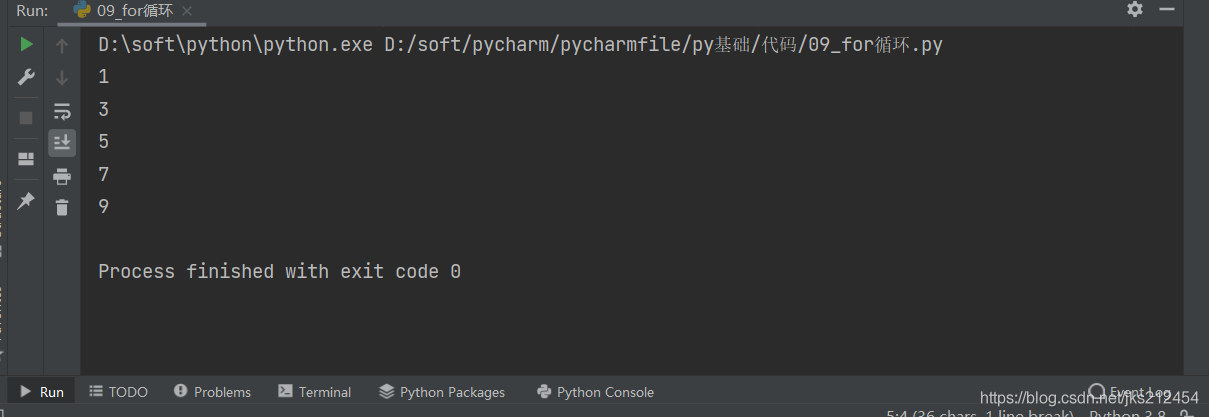Image resolution: width=1209 pixels, height=417 pixels.
Task: Open the Python Console tab
Action: pyautogui.click(x=595, y=392)
